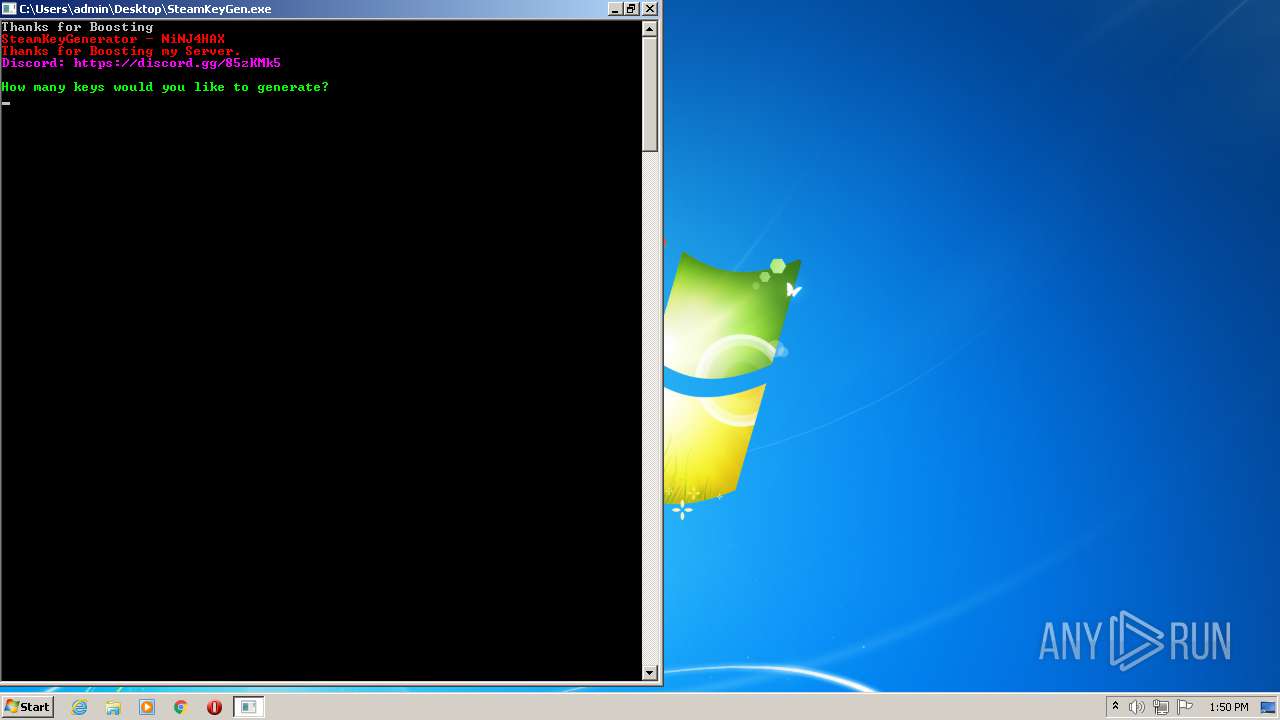Screen dimensions: 1280x720
Task: Show hidden system tray icons
Action: tap(1115, 707)
